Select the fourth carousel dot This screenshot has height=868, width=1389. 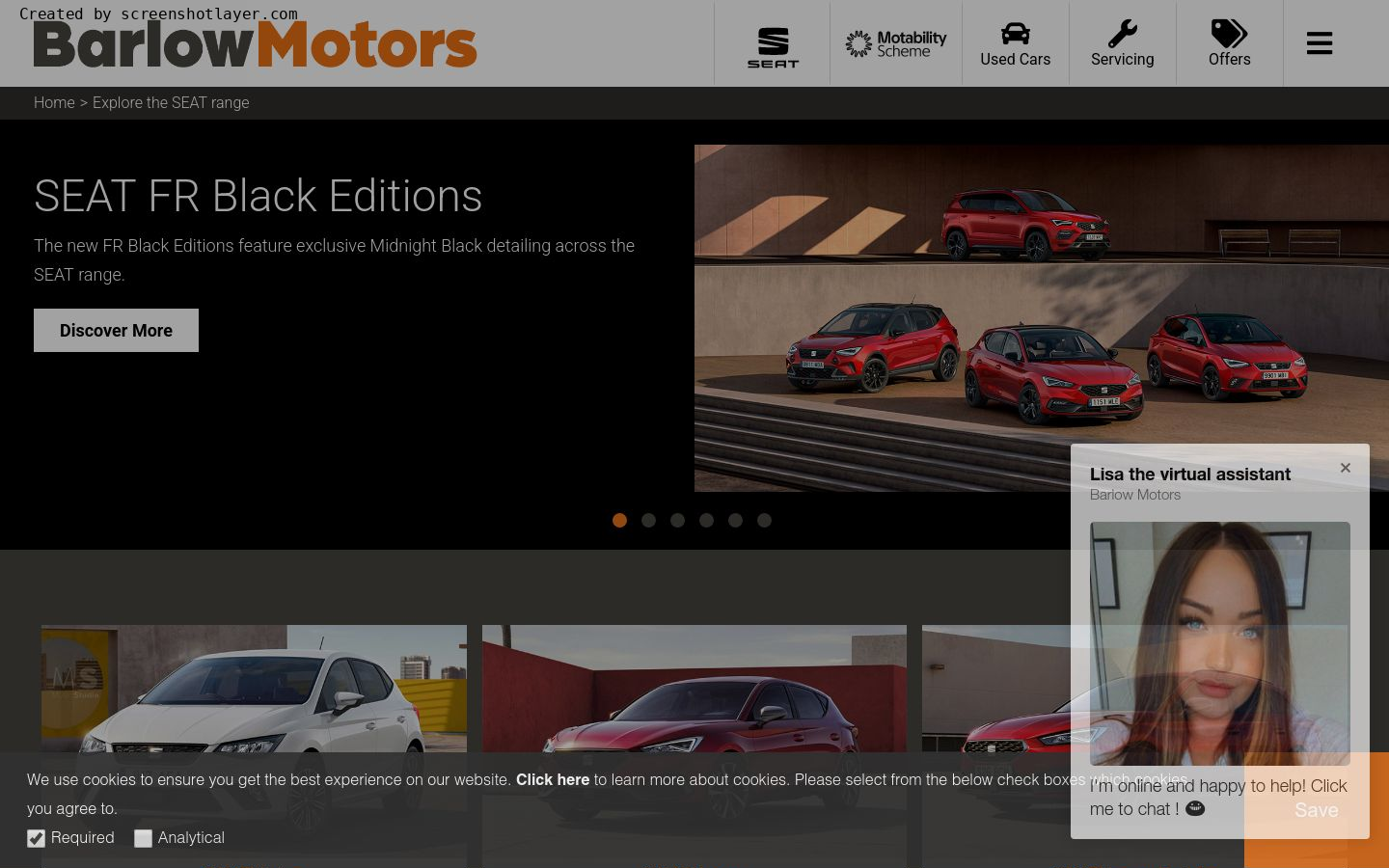pos(706,521)
